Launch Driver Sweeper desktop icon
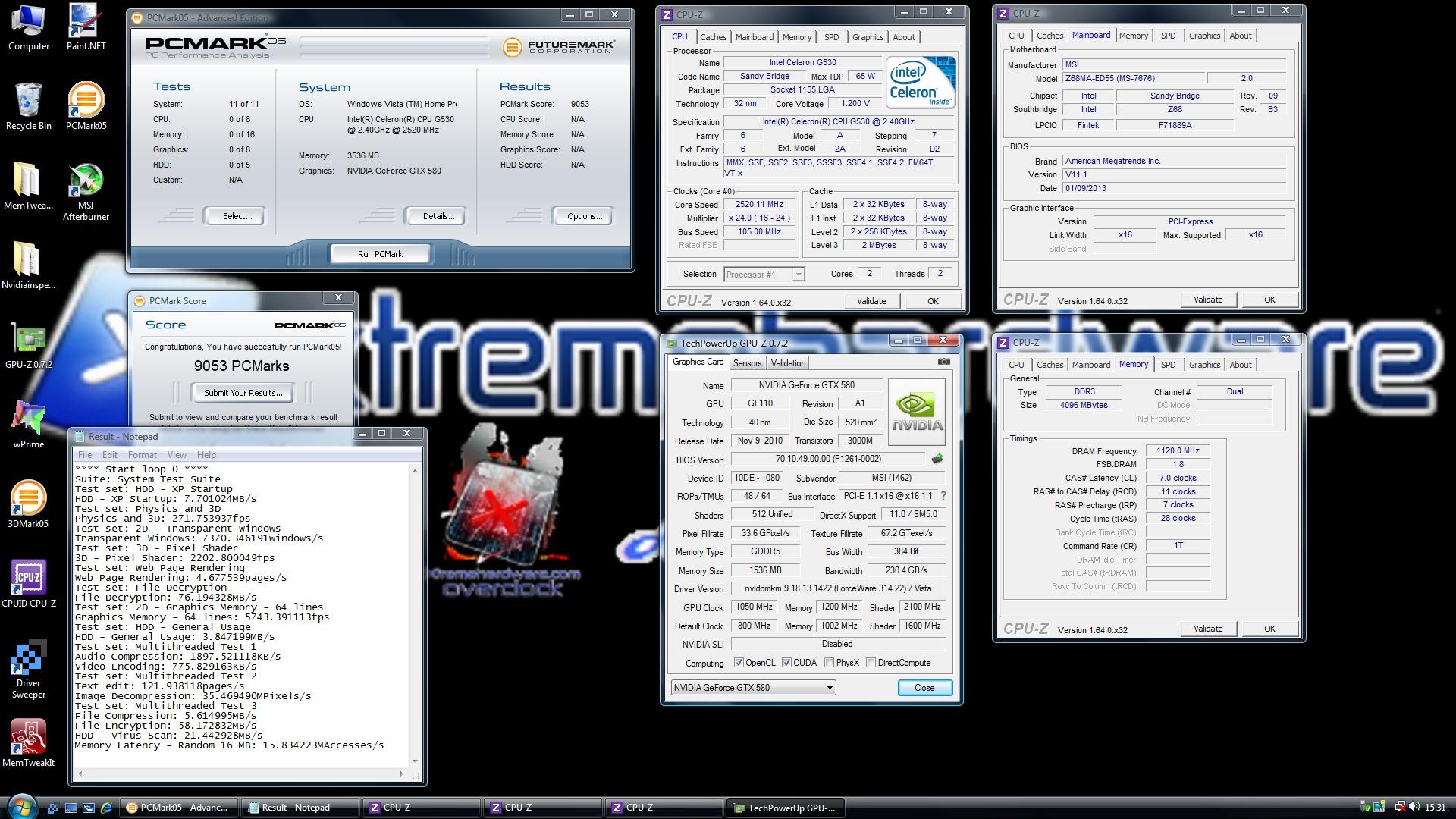This screenshot has height=819, width=1456. click(29, 669)
